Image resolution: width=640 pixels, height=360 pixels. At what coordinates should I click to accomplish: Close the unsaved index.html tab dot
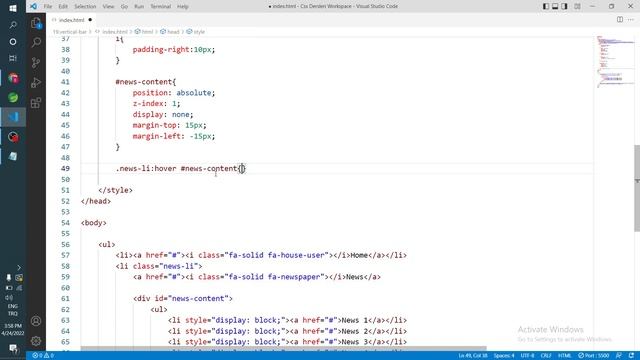click(x=90, y=20)
